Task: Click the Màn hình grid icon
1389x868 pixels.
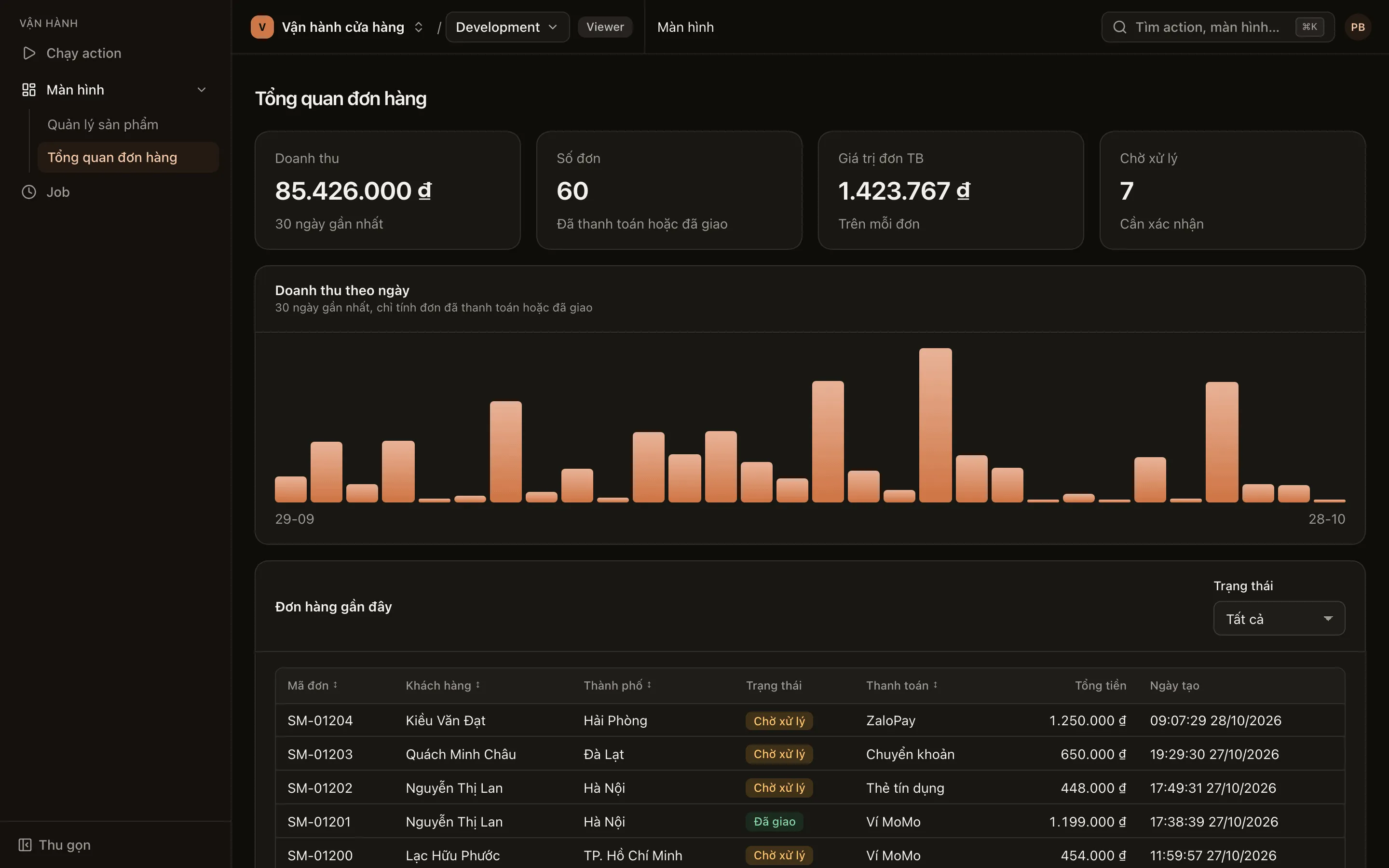Action: click(29, 90)
